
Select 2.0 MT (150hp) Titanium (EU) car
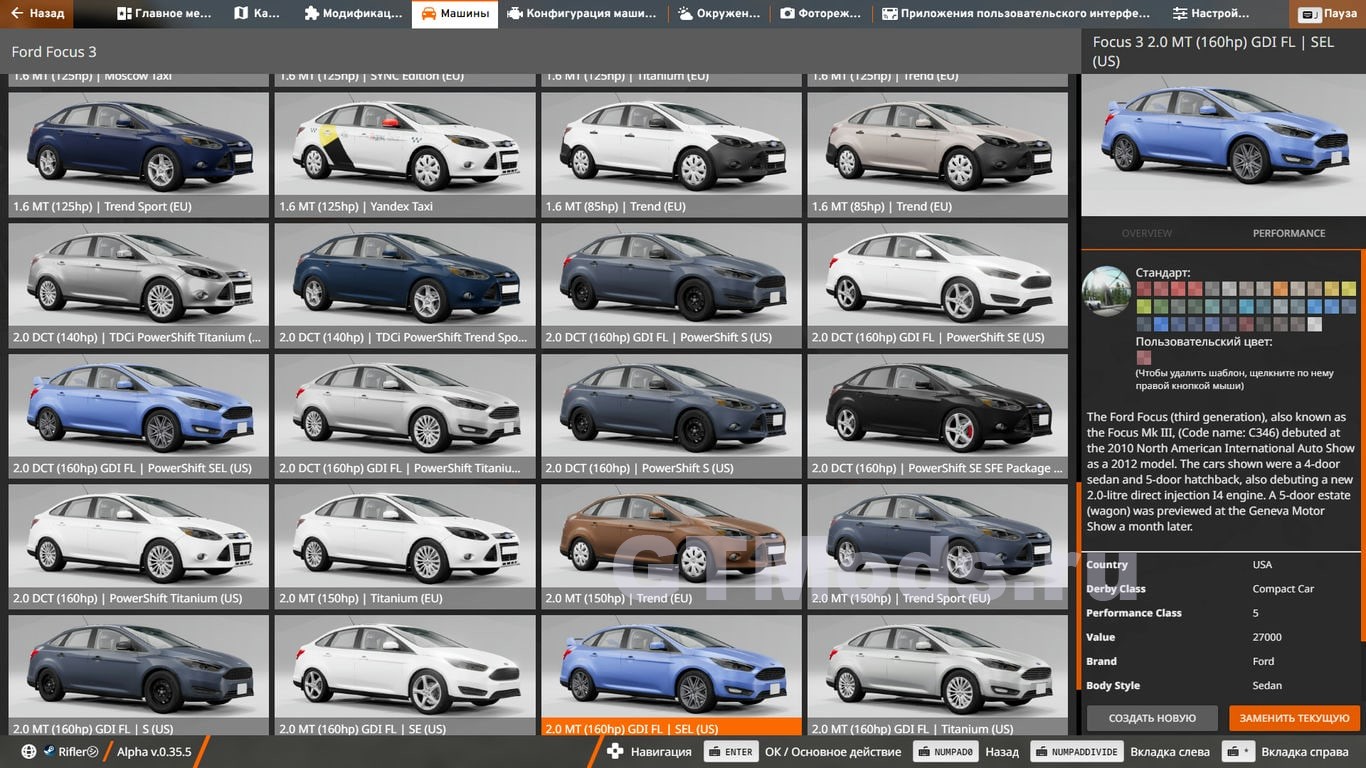(x=405, y=547)
